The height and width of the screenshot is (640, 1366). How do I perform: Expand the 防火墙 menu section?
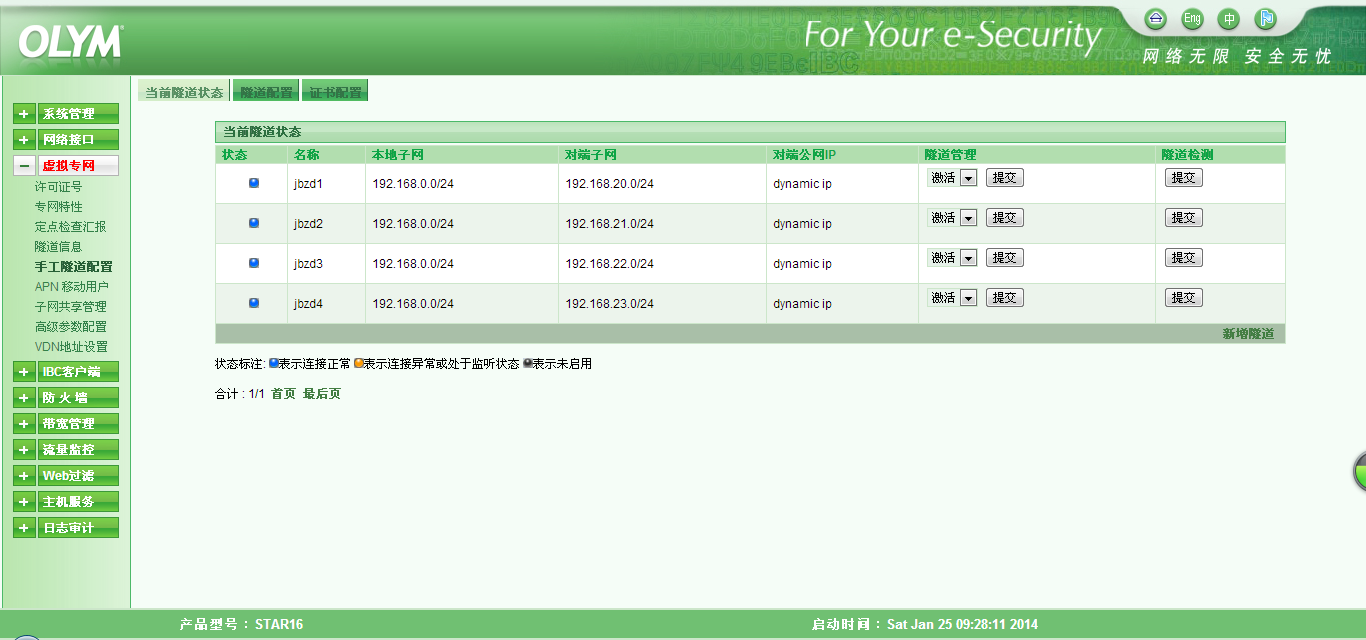click(x=24, y=398)
